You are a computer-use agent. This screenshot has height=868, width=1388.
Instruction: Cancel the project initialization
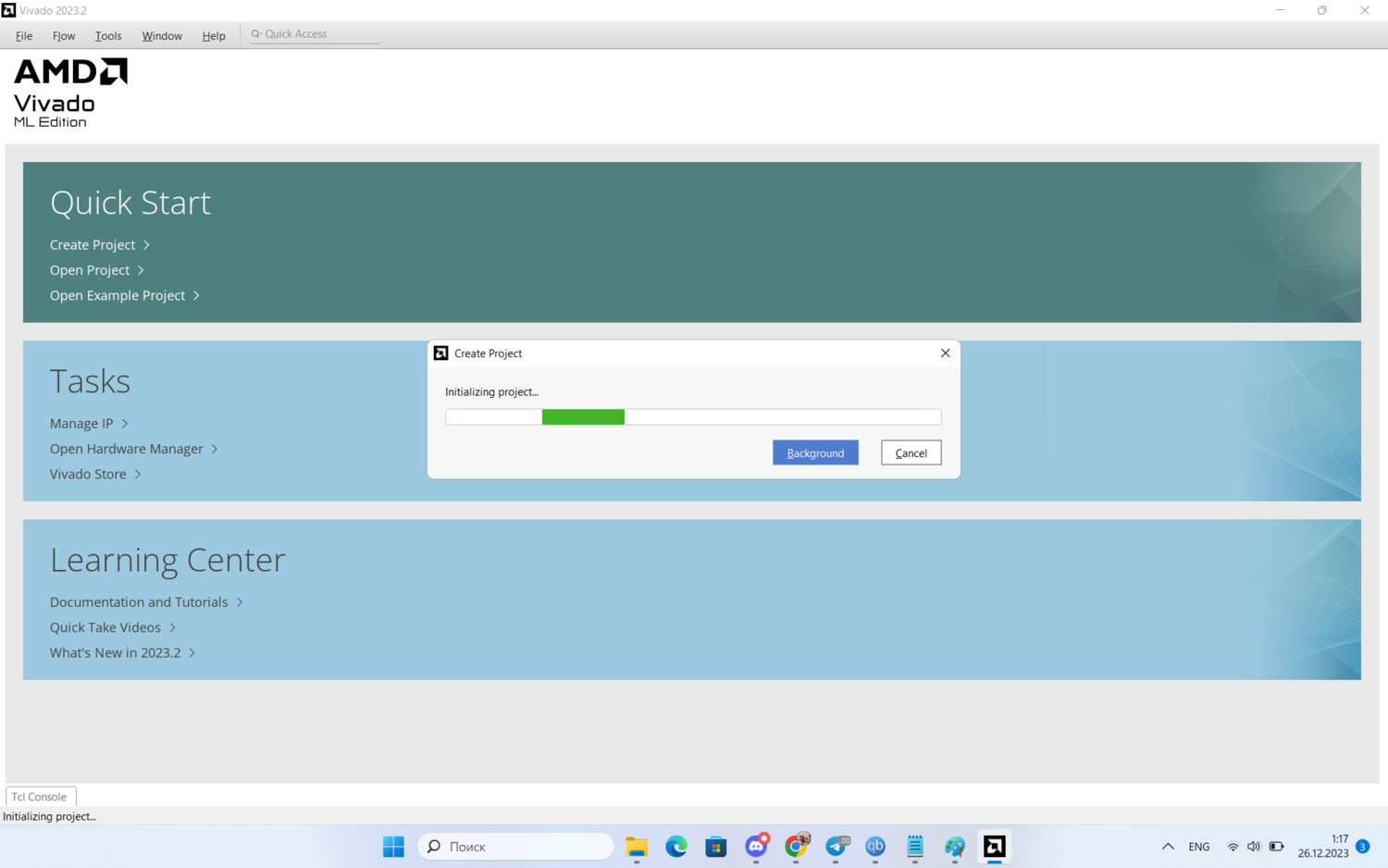[x=911, y=453]
